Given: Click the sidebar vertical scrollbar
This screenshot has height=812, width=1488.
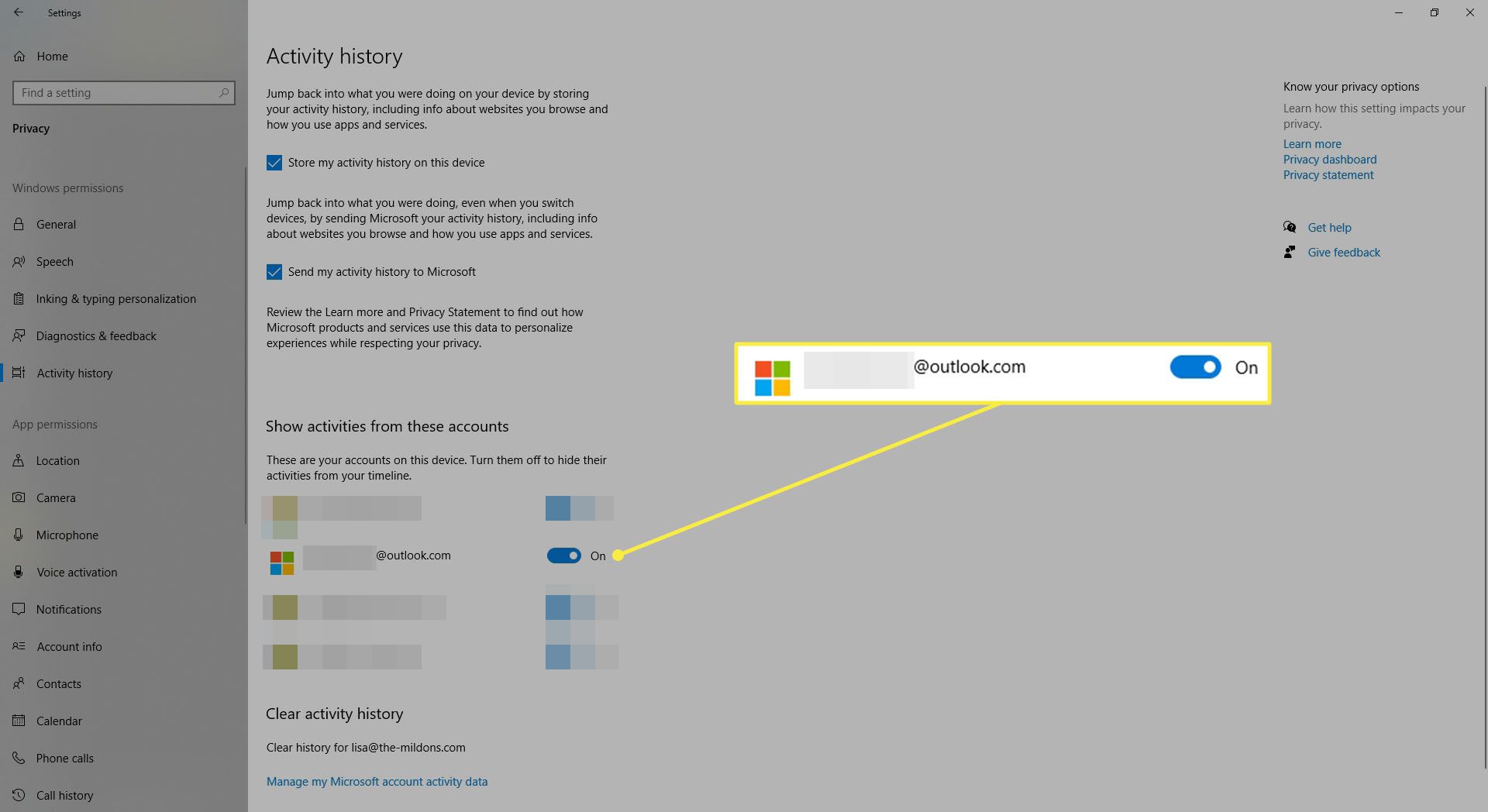Looking at the screenshot, I should (246, 347).
